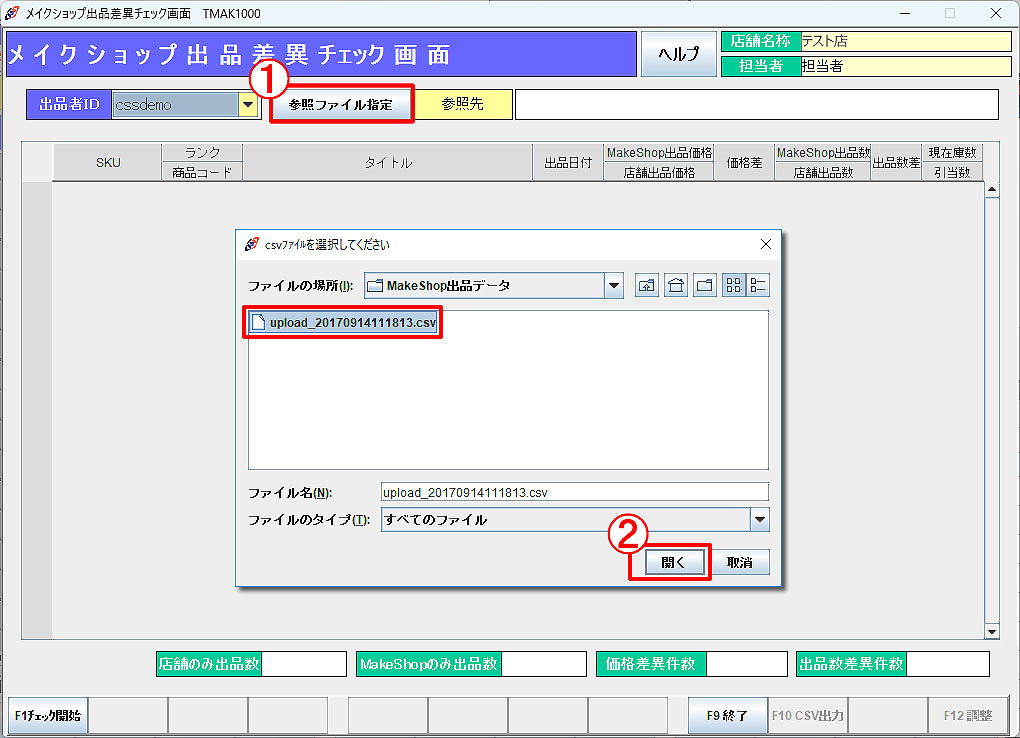
Task: Click table scrollbar down arrow
Action: pyautogui.click(x=992, y=631)
